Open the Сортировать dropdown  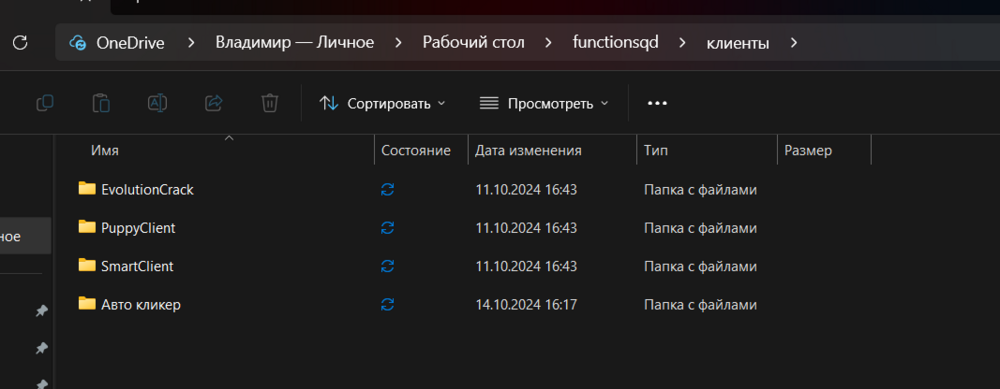(x=382, y=103)
